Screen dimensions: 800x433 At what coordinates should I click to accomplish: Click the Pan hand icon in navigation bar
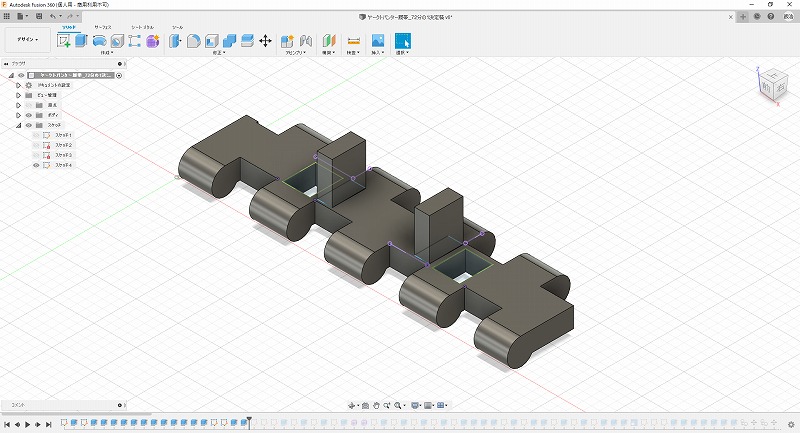[x=375, y=405]
